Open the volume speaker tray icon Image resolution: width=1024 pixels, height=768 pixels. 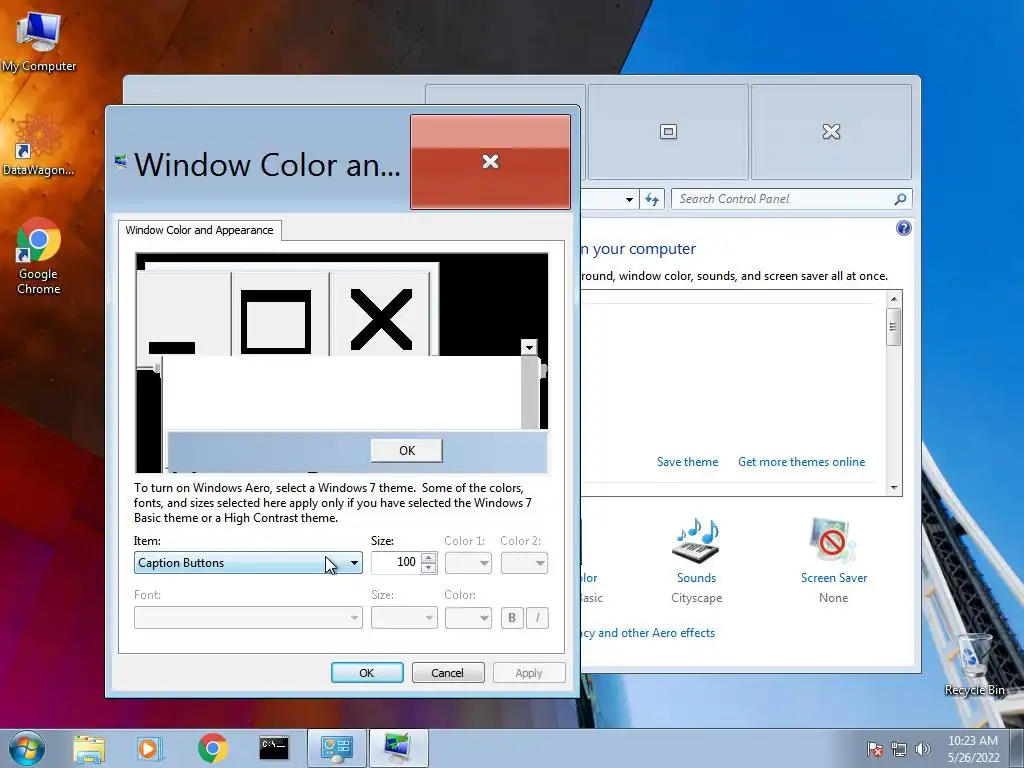[x=923, y=749]
